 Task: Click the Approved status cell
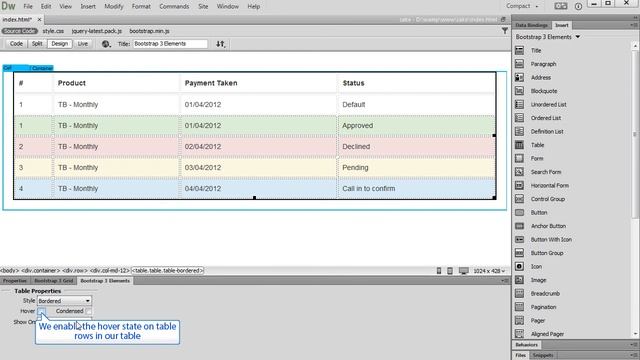pyautogui.click(x=416, y=126)
